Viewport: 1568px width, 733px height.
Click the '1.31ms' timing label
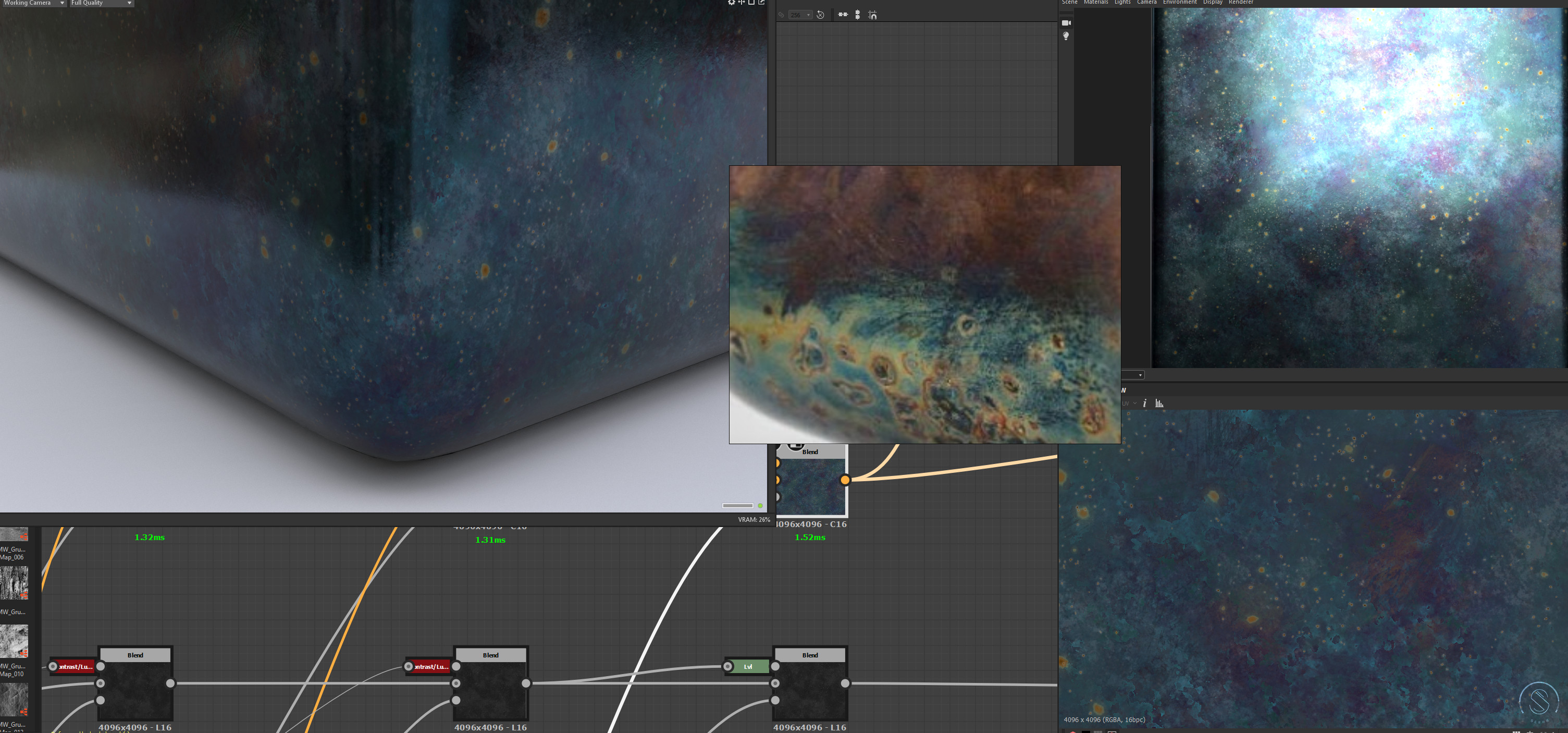click(490, 540)
